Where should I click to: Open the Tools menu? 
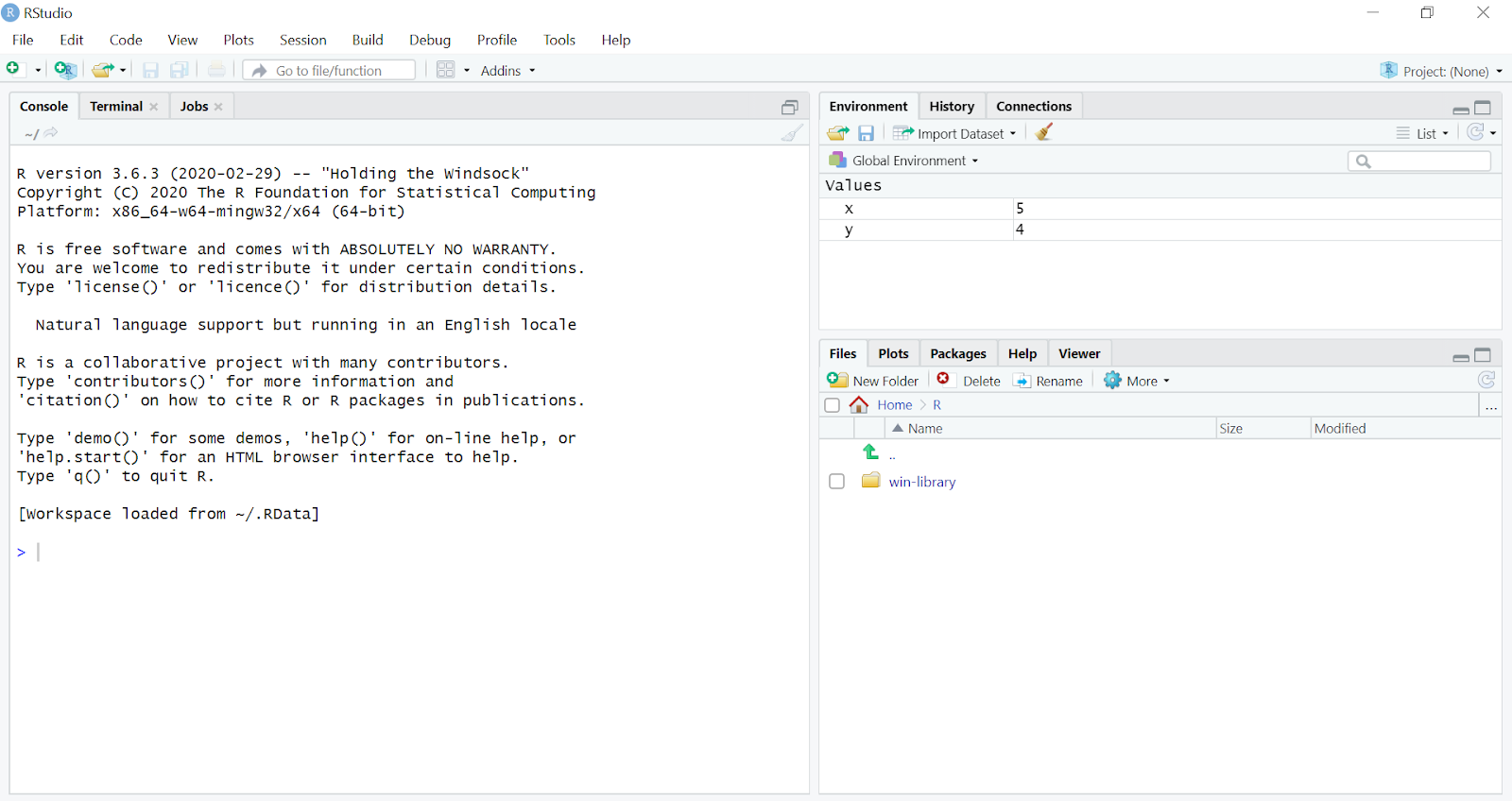[559, 40]
